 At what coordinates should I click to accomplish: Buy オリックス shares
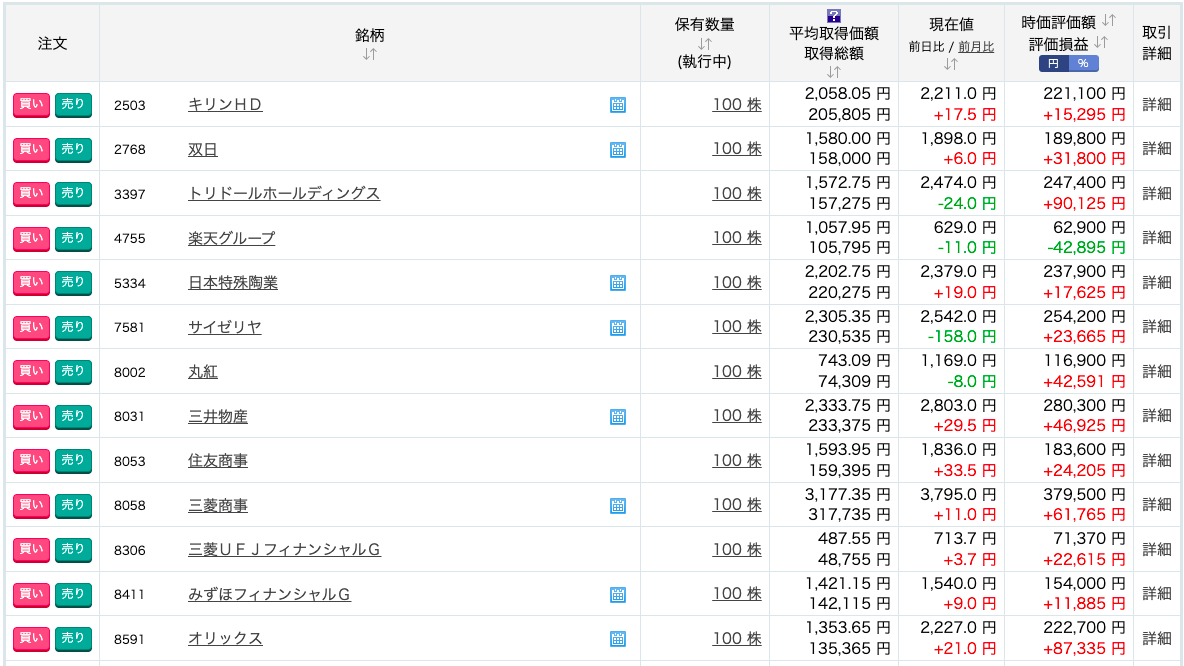point(31,639)
